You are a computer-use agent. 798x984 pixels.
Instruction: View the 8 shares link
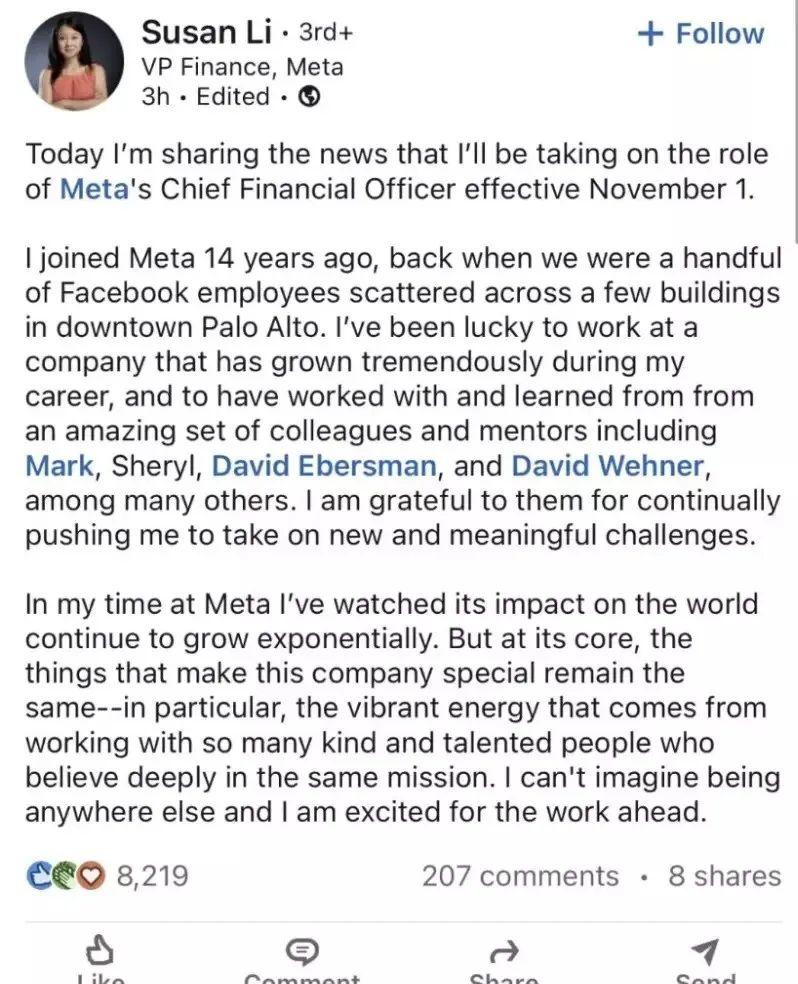click(x=724, y=876)
